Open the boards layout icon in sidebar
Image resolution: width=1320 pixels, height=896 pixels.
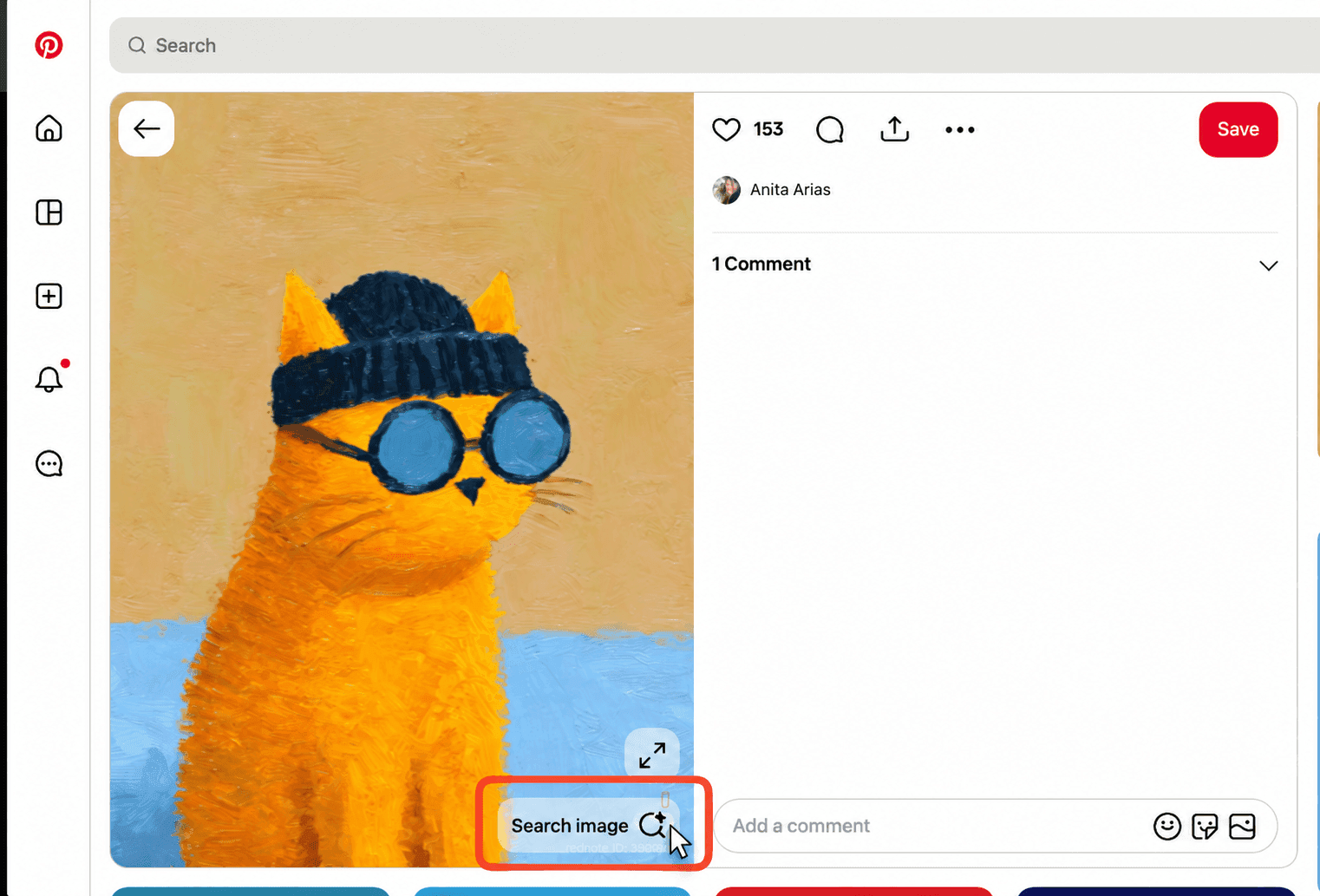(49, 213)
